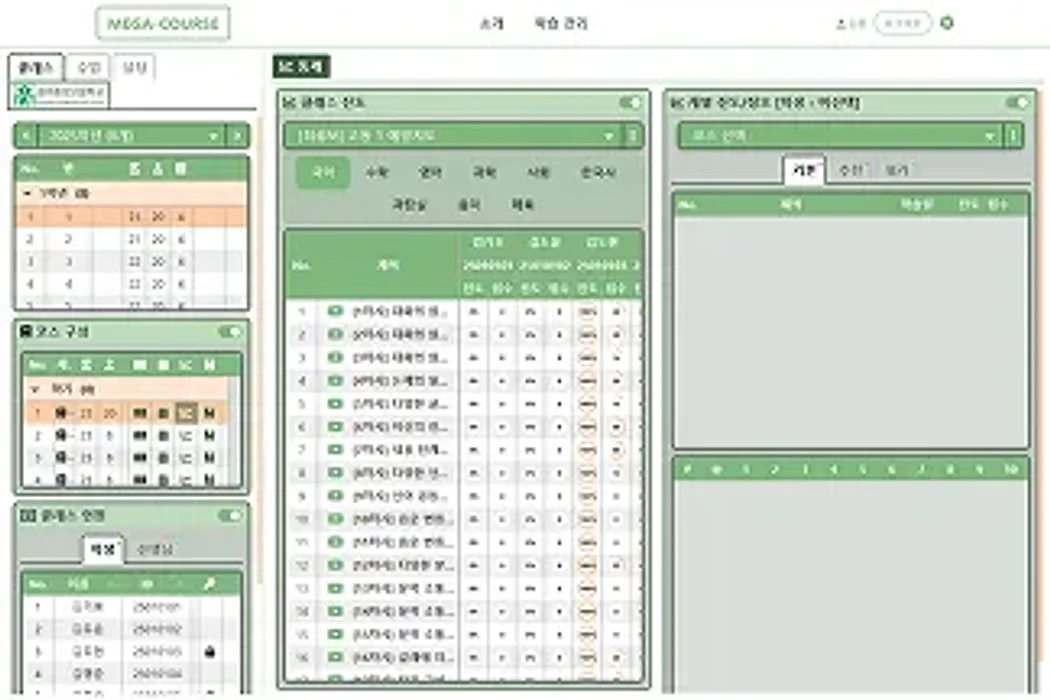Switch to the third left sidebar tab
This screenshot has width=1050, height=700.
[x=134, y=67]
